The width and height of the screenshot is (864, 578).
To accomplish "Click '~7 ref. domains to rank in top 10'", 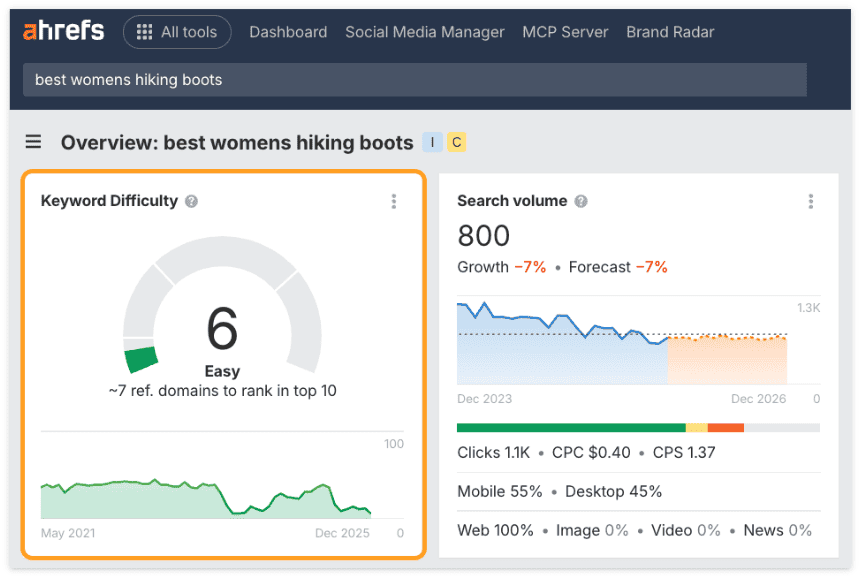I will tap(222, 391).
